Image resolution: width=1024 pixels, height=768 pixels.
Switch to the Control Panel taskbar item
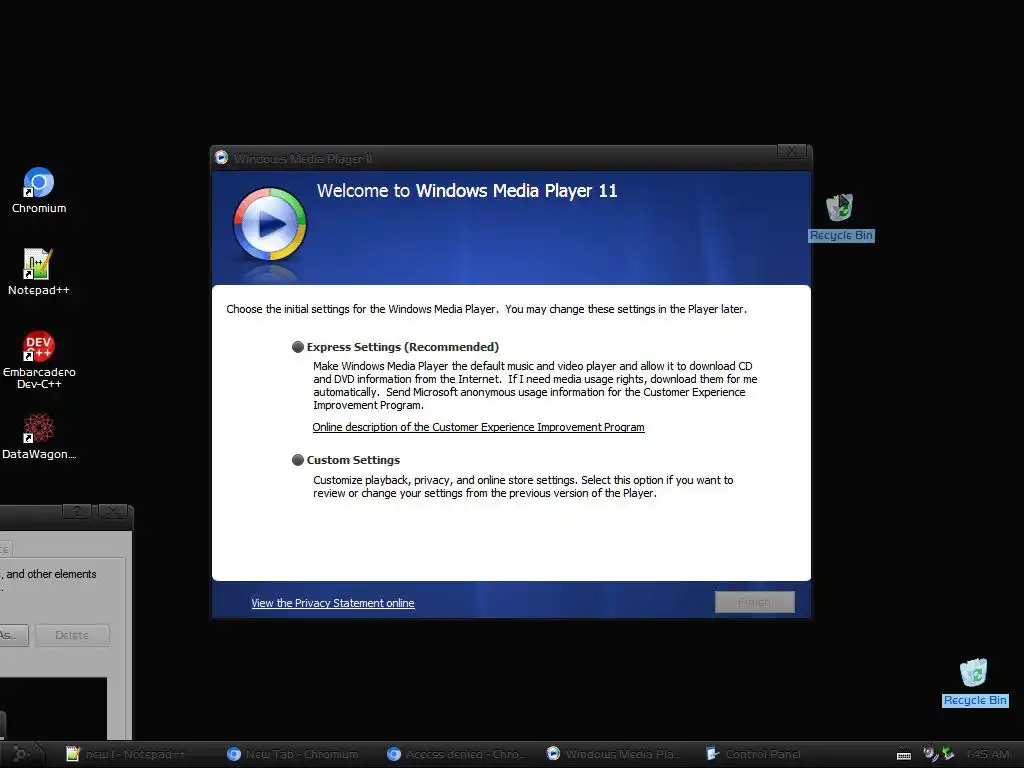[x=754, y=754]
